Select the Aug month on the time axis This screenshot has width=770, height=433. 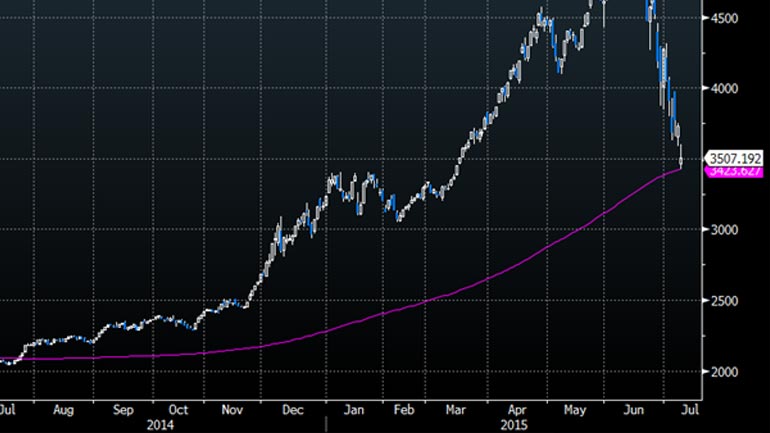63,410
